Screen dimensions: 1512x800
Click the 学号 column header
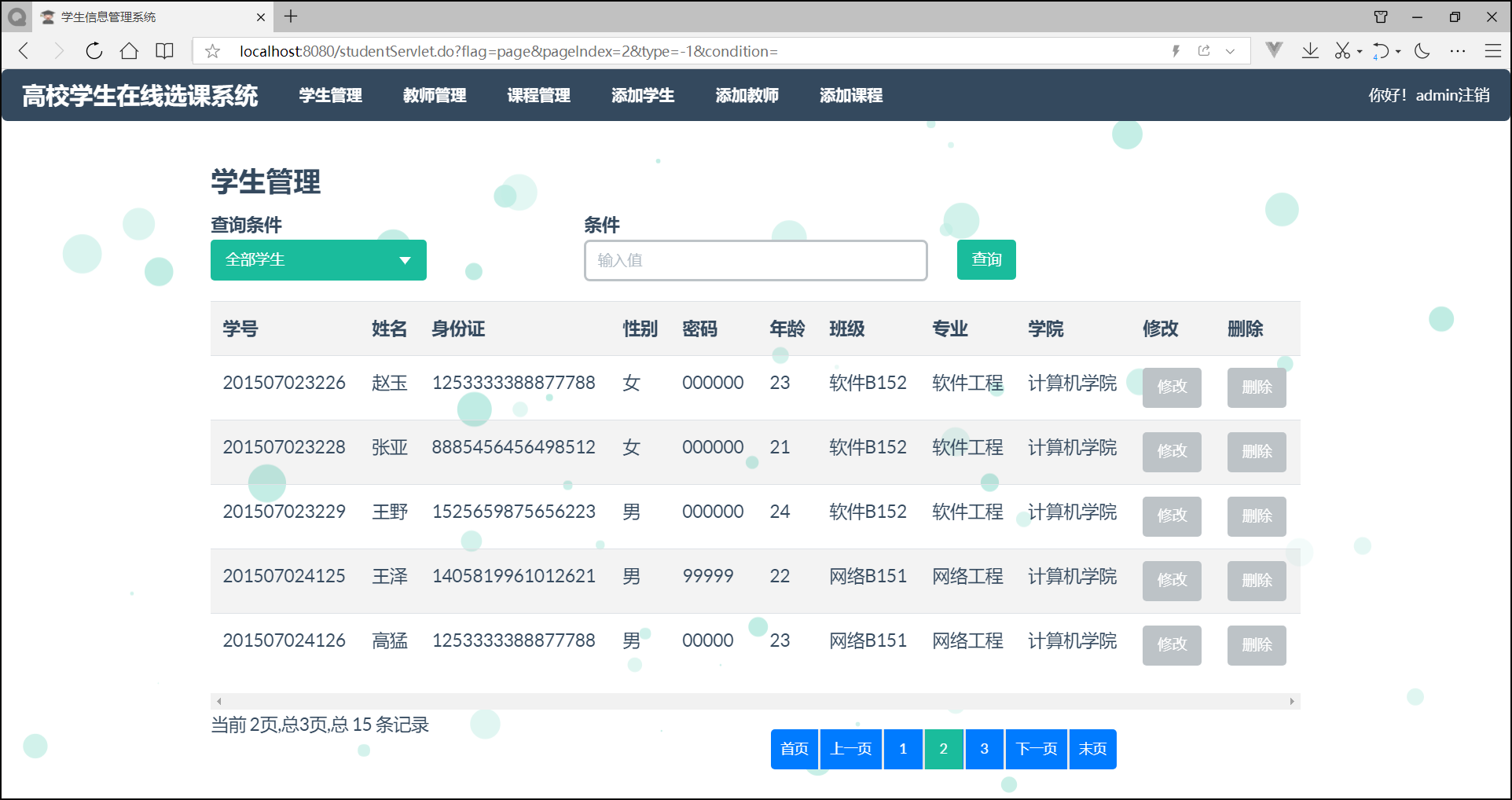point(240,328)
